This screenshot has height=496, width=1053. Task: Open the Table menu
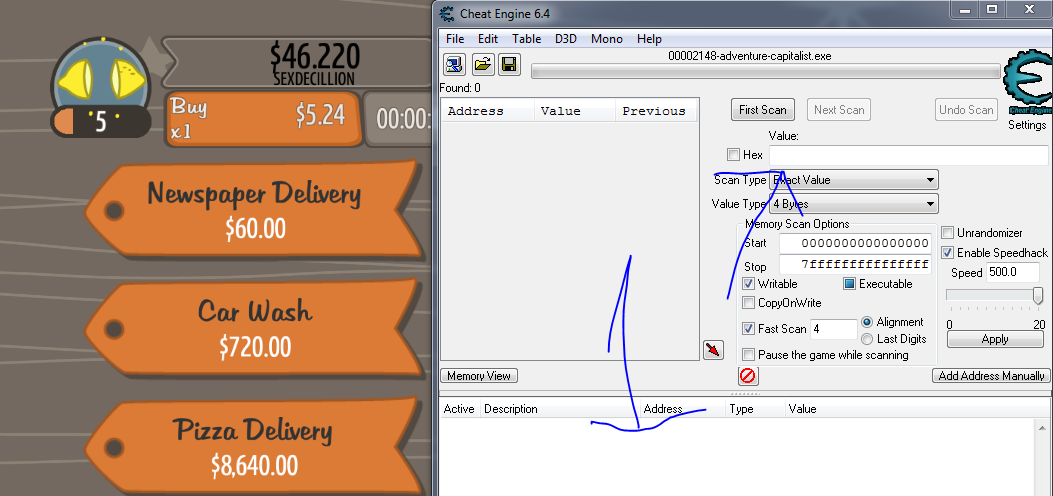point(526,39)
